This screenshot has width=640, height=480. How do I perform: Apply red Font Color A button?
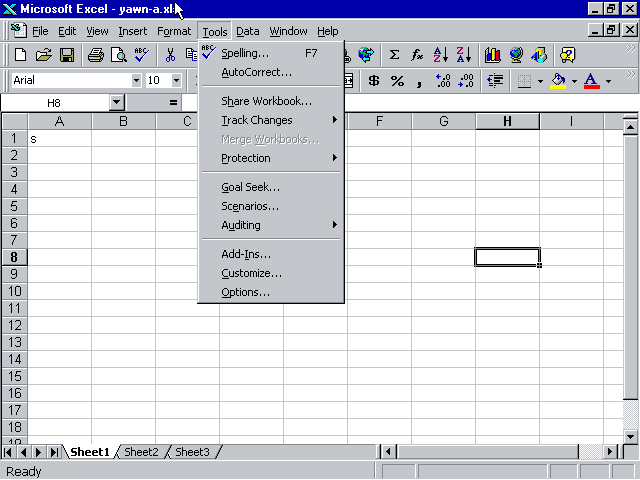(x=592, y=81)
